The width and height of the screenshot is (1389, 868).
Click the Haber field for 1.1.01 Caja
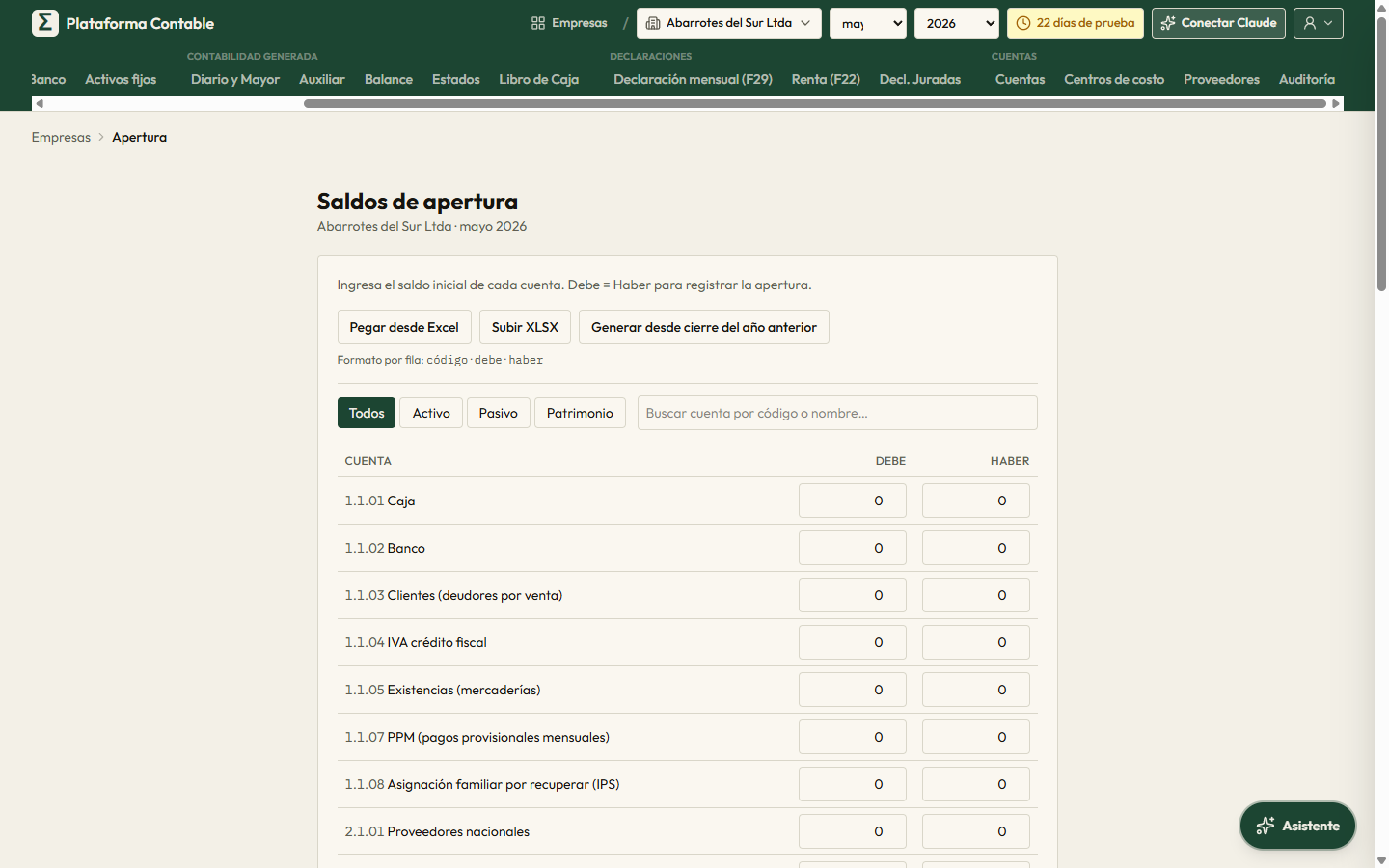976,501
